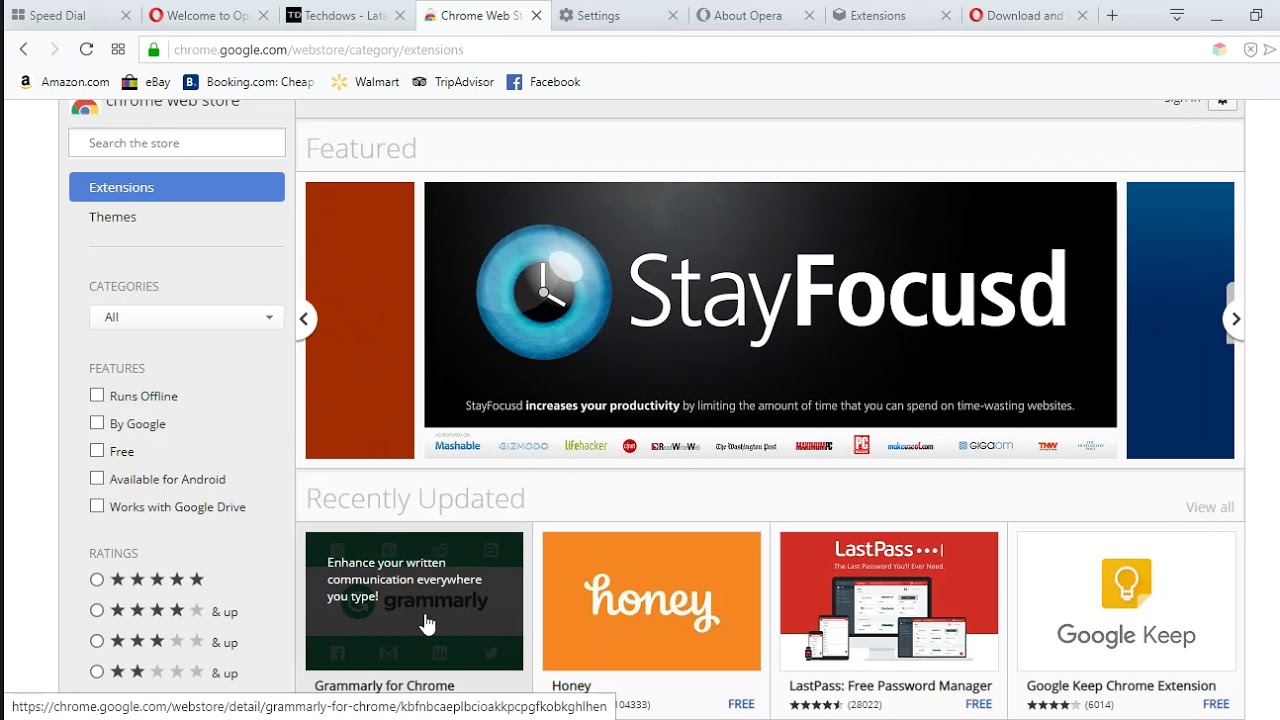The height and width of the screenshot is (720, 1280).
Task: Open the Honey extension thumbnail
Action: click(x=652, y=601)
